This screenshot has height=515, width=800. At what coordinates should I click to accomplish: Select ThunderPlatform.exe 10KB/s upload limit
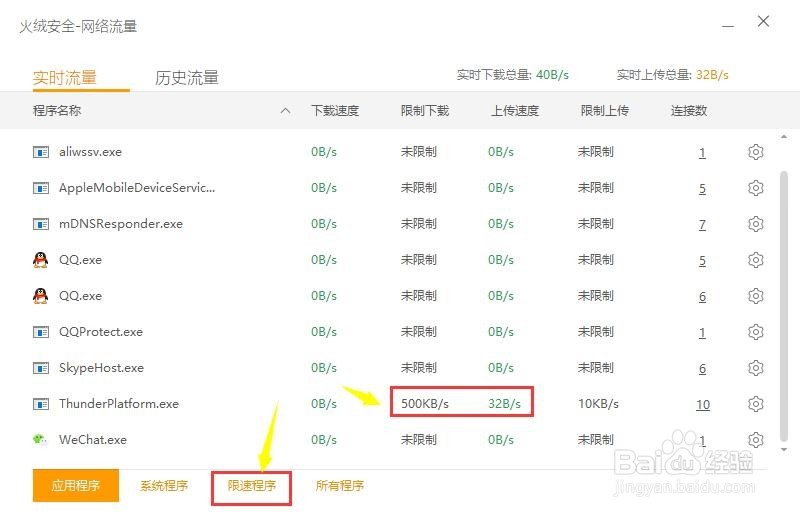tap(598, 404)
